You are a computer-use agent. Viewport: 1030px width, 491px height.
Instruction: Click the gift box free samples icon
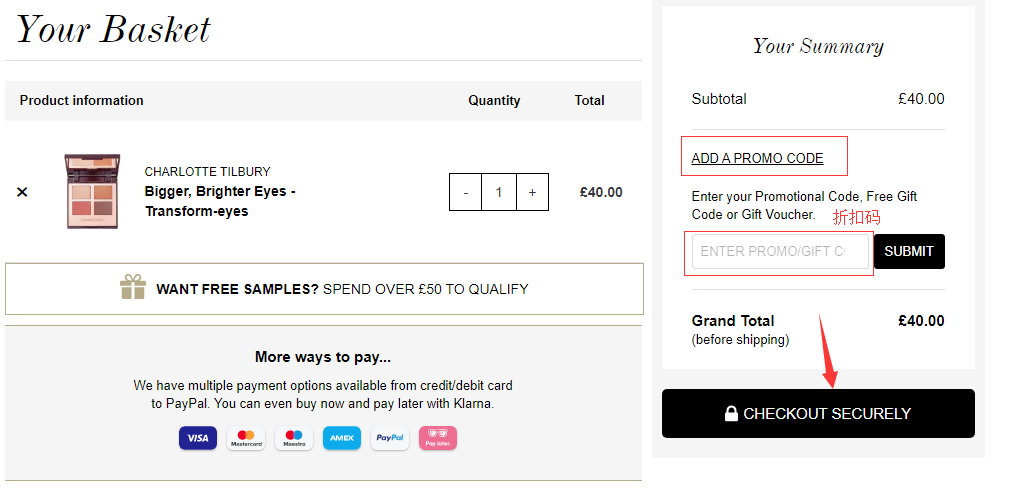click(133, 288)
